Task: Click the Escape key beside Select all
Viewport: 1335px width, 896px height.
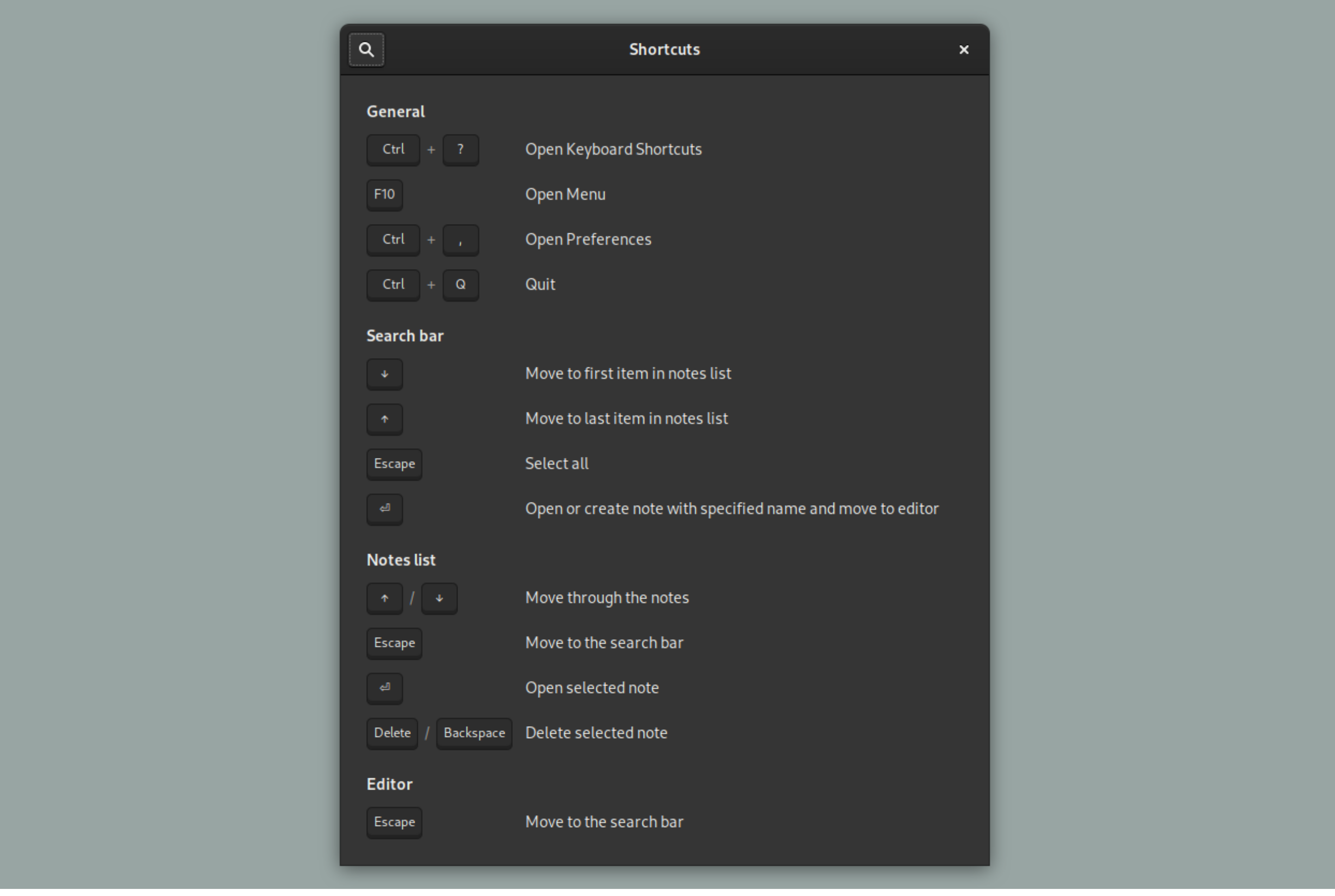Action: 394,465
